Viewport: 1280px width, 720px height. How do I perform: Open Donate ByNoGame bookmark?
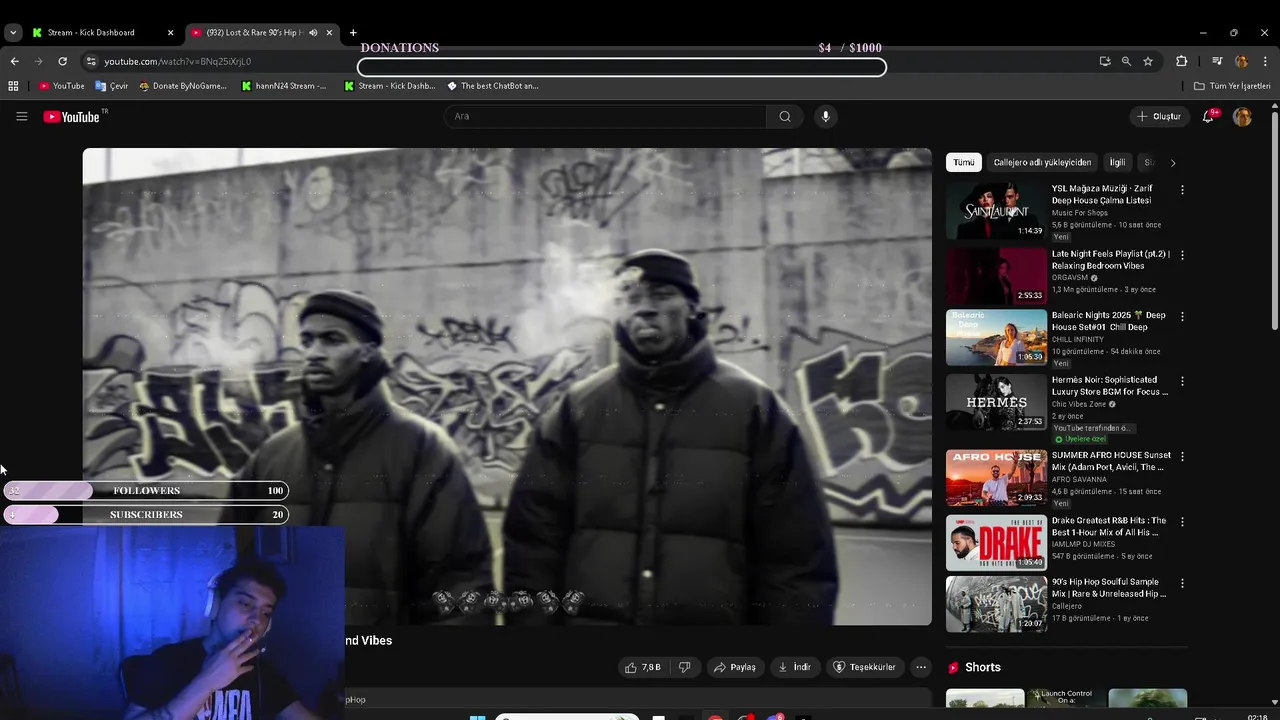[183, 86]
